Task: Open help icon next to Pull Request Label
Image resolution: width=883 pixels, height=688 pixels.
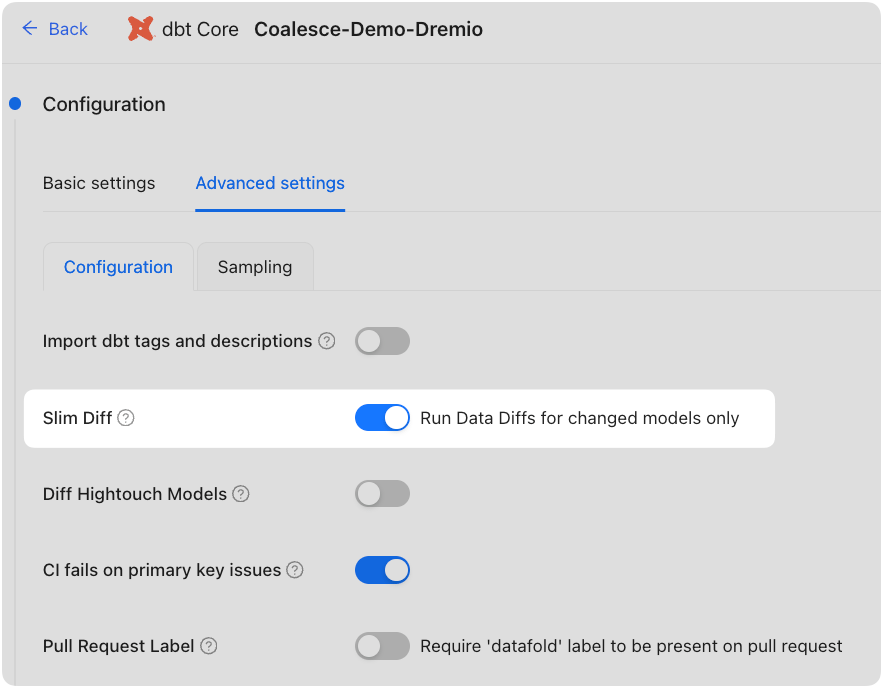Action: pyautogui.click(x=209, y=646)
